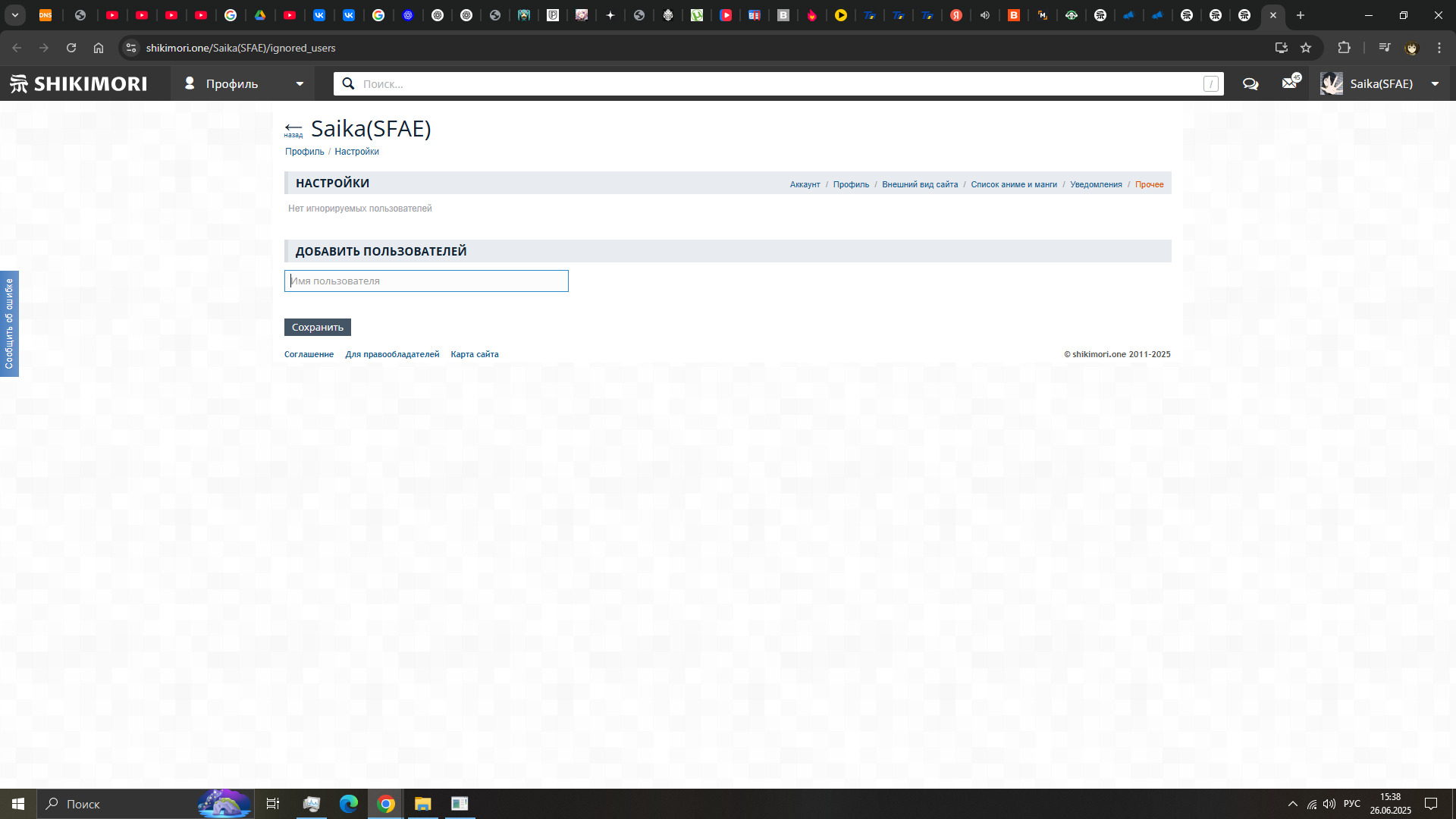The height and width of the screenshot is (819, 1456).
Task: Click the bookmark star icon in address bar
Action: click(x=1306, y=48)
